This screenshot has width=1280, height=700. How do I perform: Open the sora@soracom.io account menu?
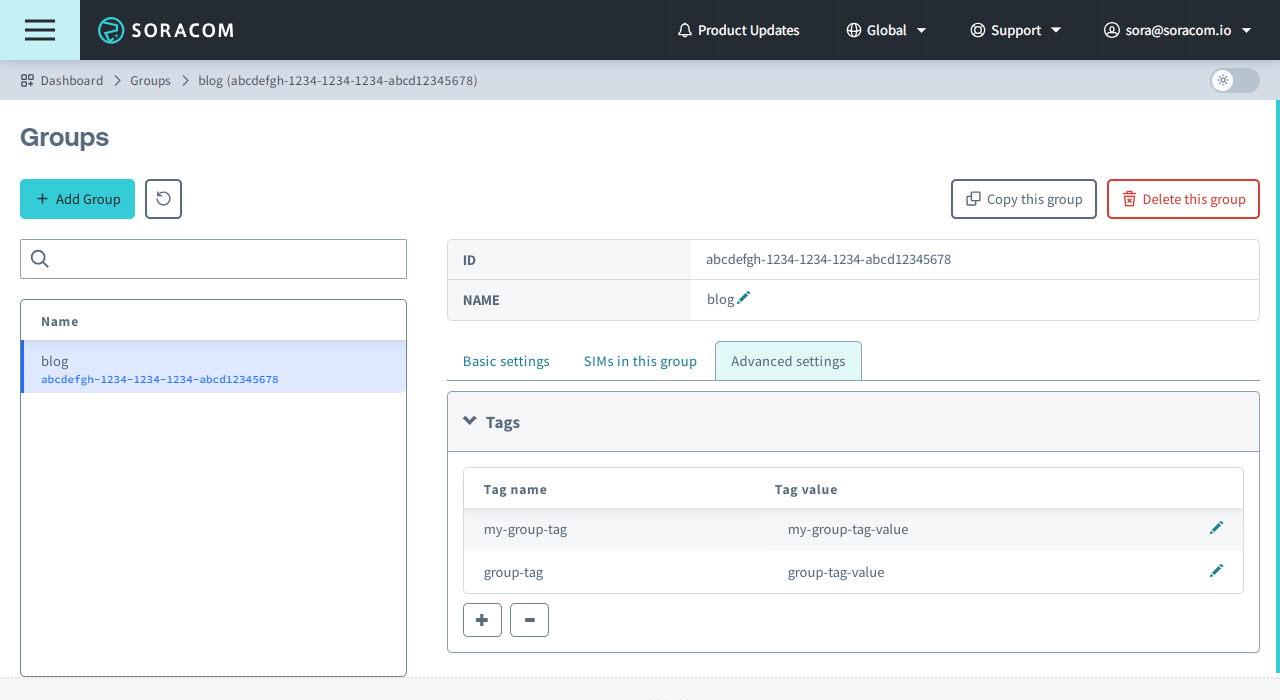tap(1177, 30)
